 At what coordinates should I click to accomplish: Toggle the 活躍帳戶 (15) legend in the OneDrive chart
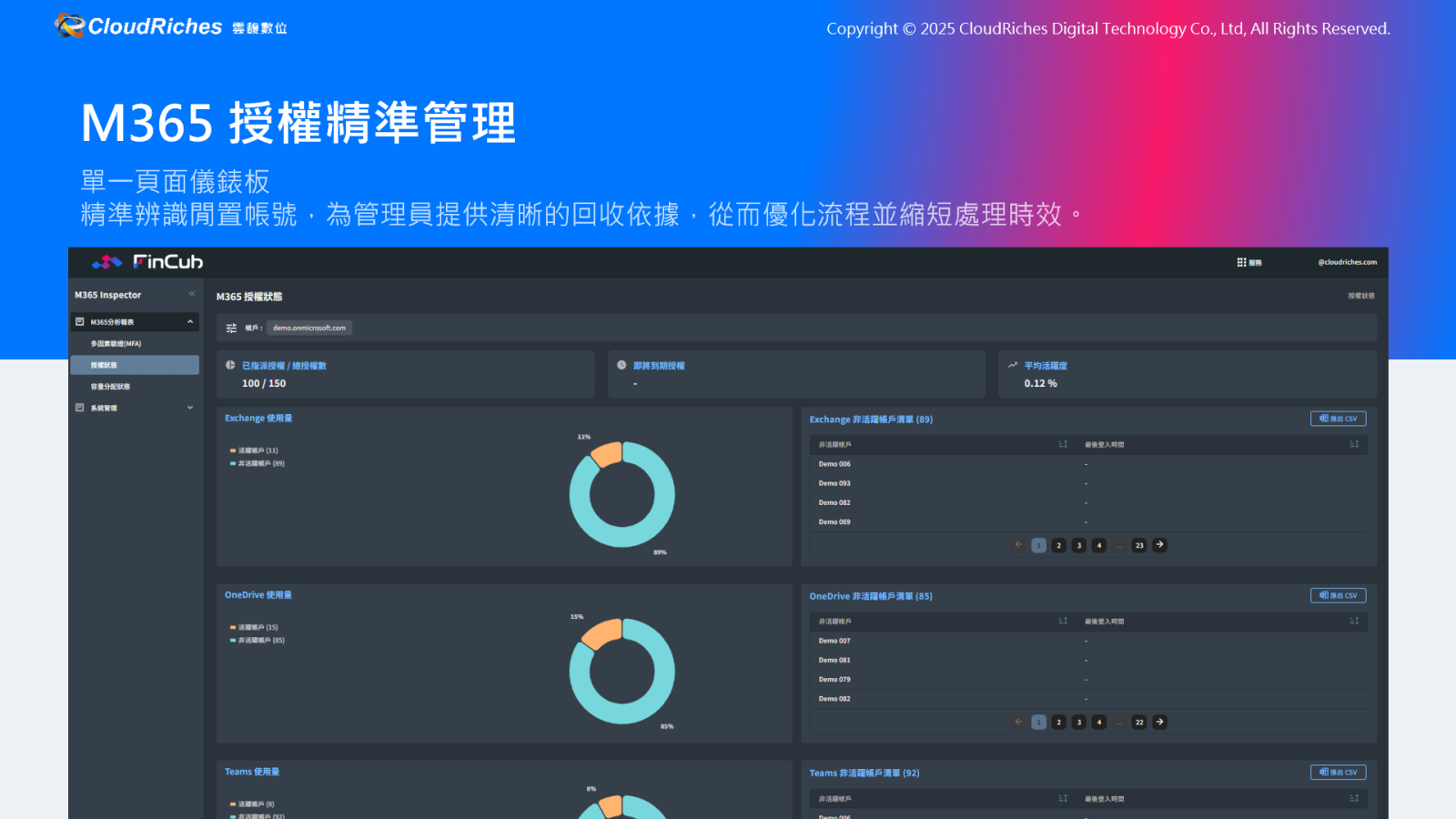pyautogui.click(x=254, y=627)
